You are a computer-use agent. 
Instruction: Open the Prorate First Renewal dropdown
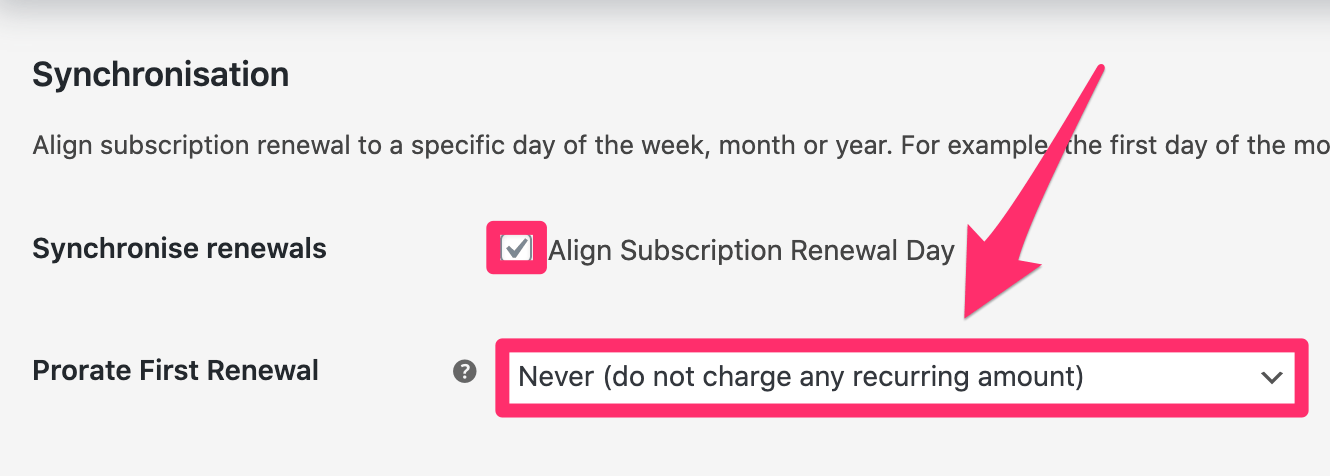tap(900, 377)
